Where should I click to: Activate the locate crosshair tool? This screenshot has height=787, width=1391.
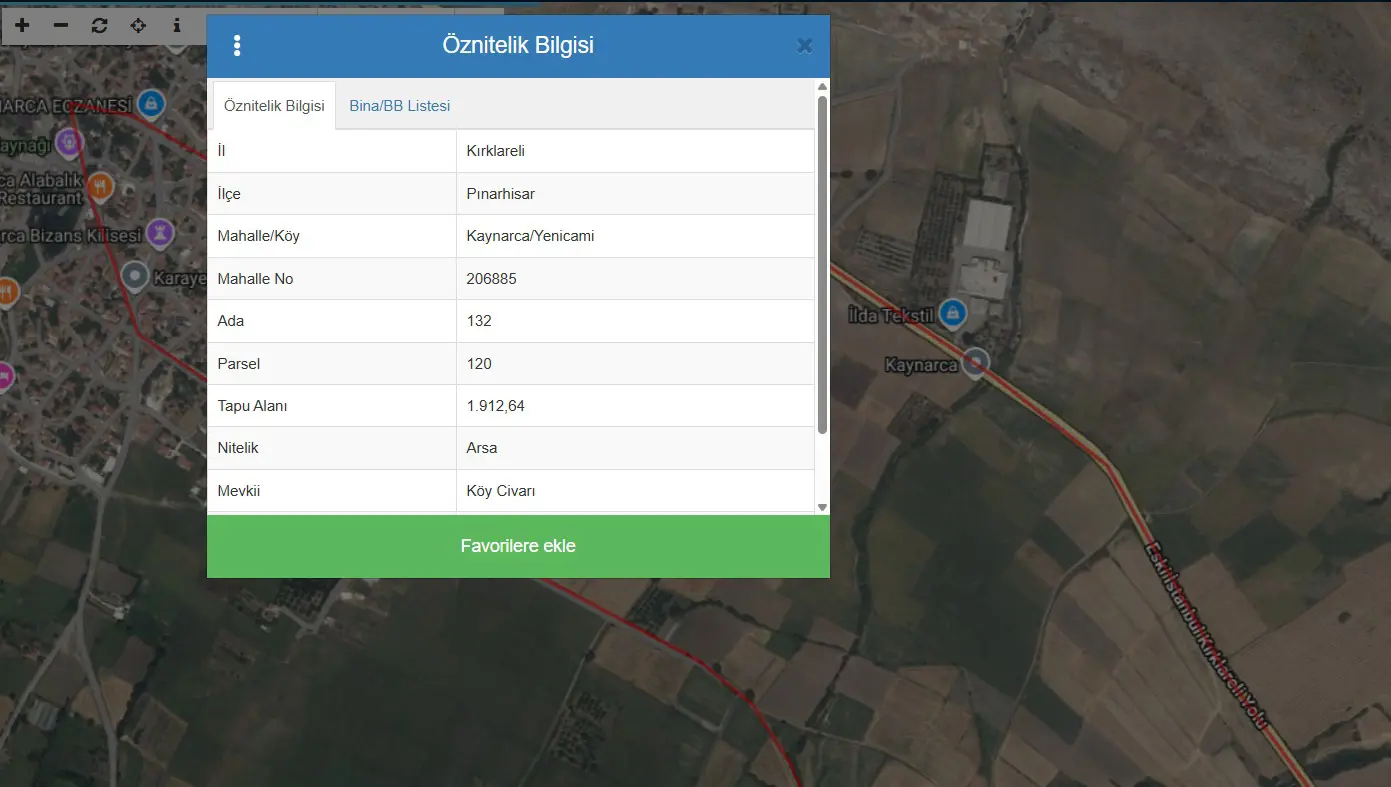click(x=138, y=25)
